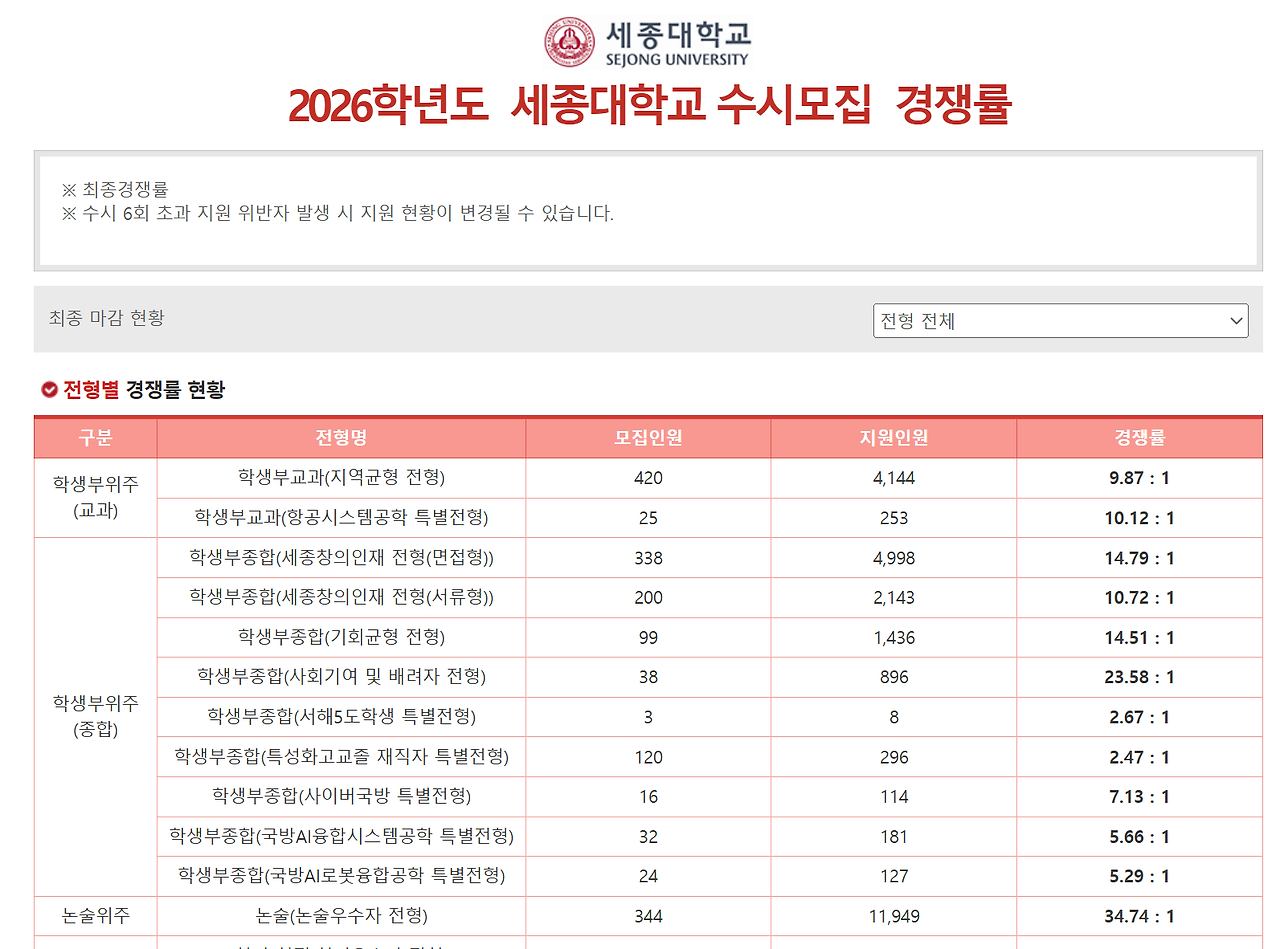1280x949 pixels.
Task: Click the 99 recruitment count cell
Action: (648, 637)
